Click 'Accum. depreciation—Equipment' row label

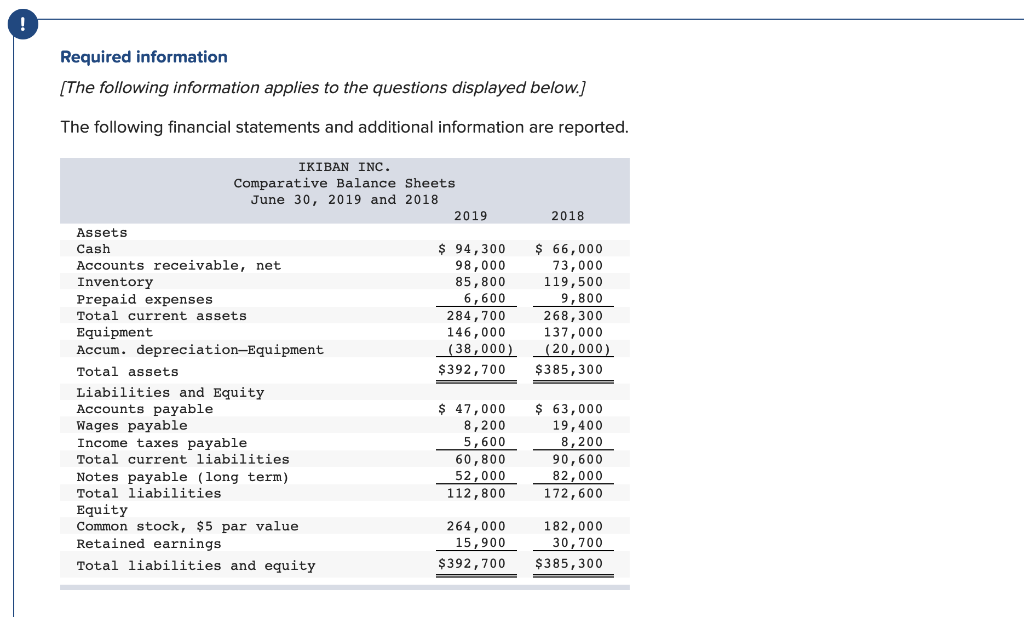click(x=200, y=350)
